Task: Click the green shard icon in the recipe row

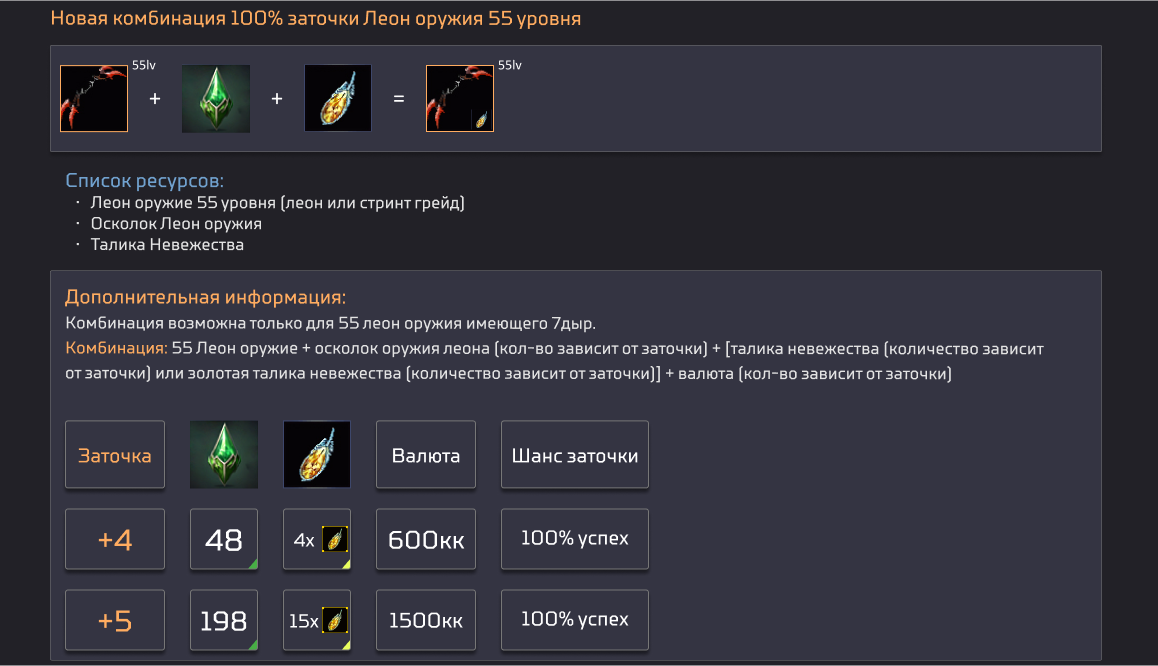Action: pos(216,99)
